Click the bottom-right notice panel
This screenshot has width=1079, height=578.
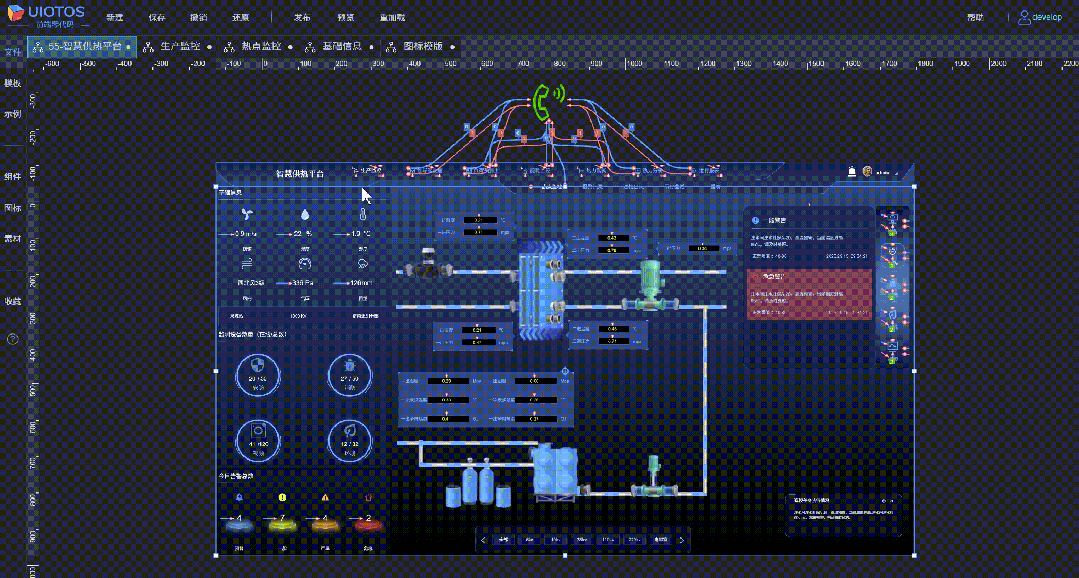pos(843,515)
